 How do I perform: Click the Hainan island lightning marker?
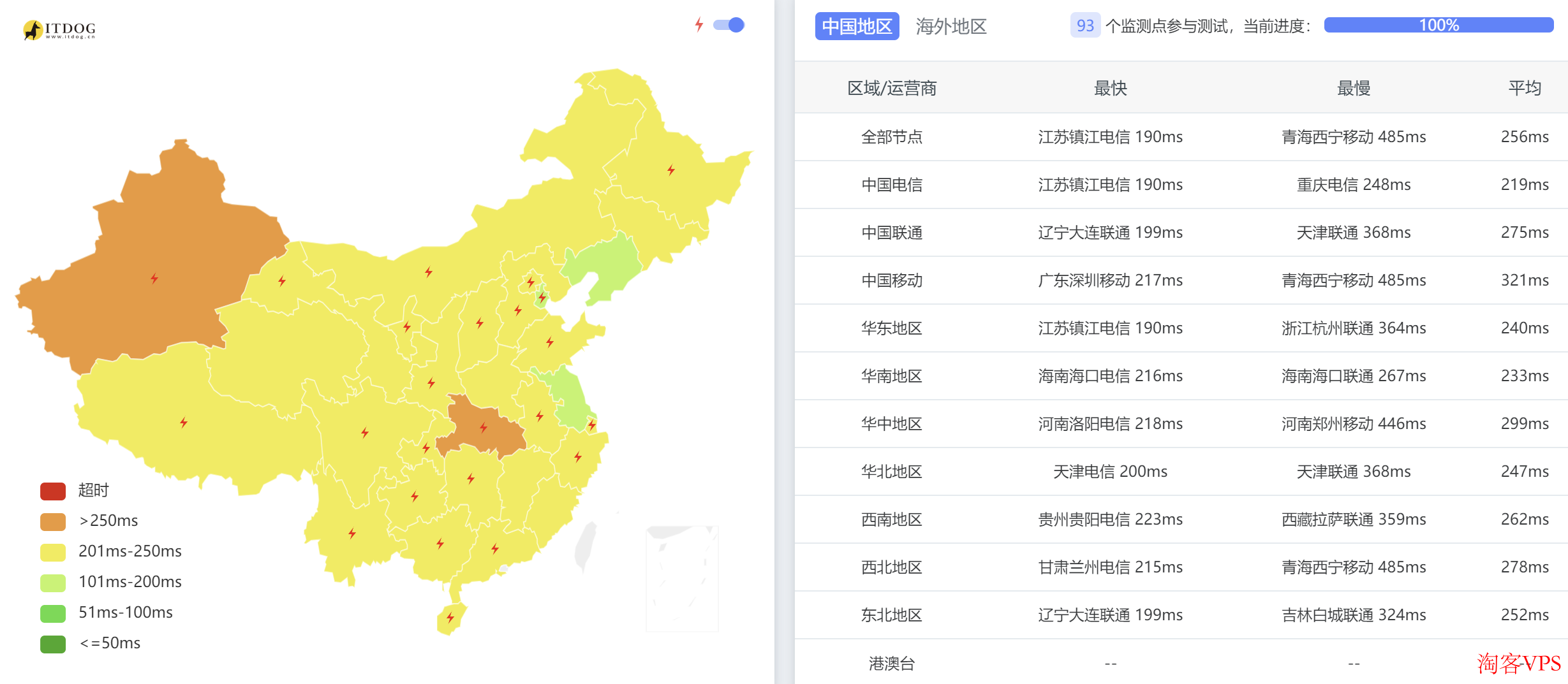(450, 617)
